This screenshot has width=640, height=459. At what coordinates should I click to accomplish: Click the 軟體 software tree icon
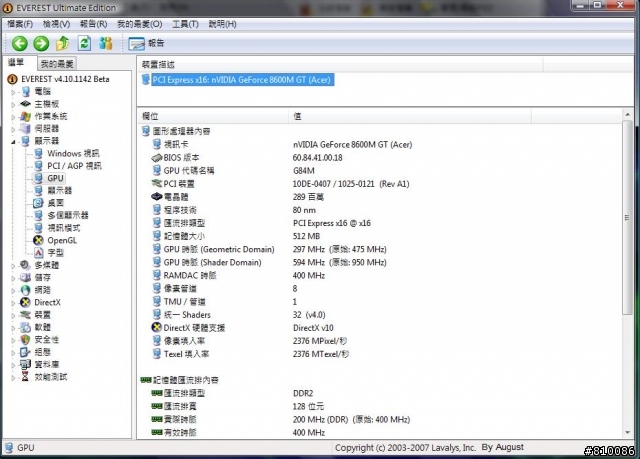click(25, 327)
